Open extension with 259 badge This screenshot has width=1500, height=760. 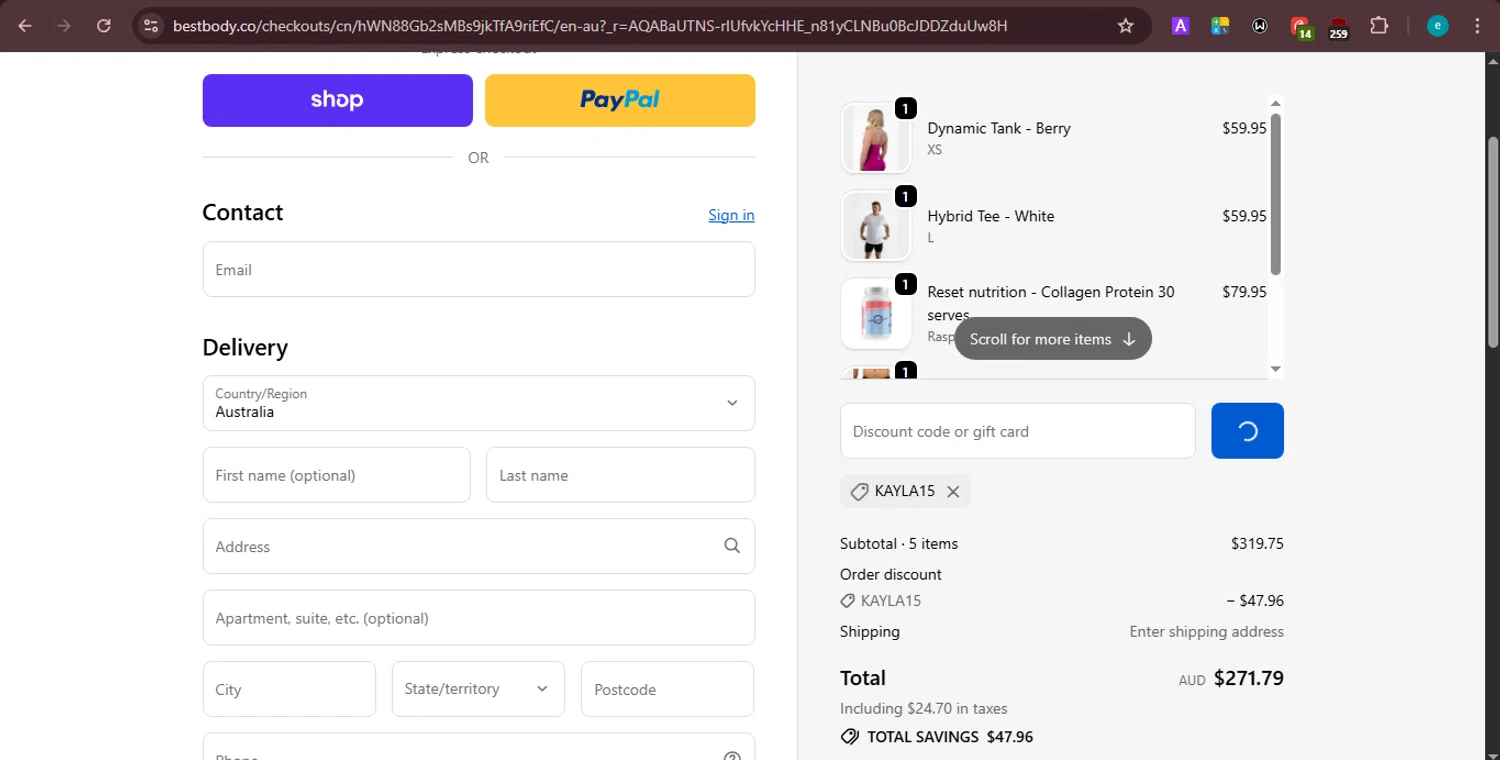coord(1338,28)
